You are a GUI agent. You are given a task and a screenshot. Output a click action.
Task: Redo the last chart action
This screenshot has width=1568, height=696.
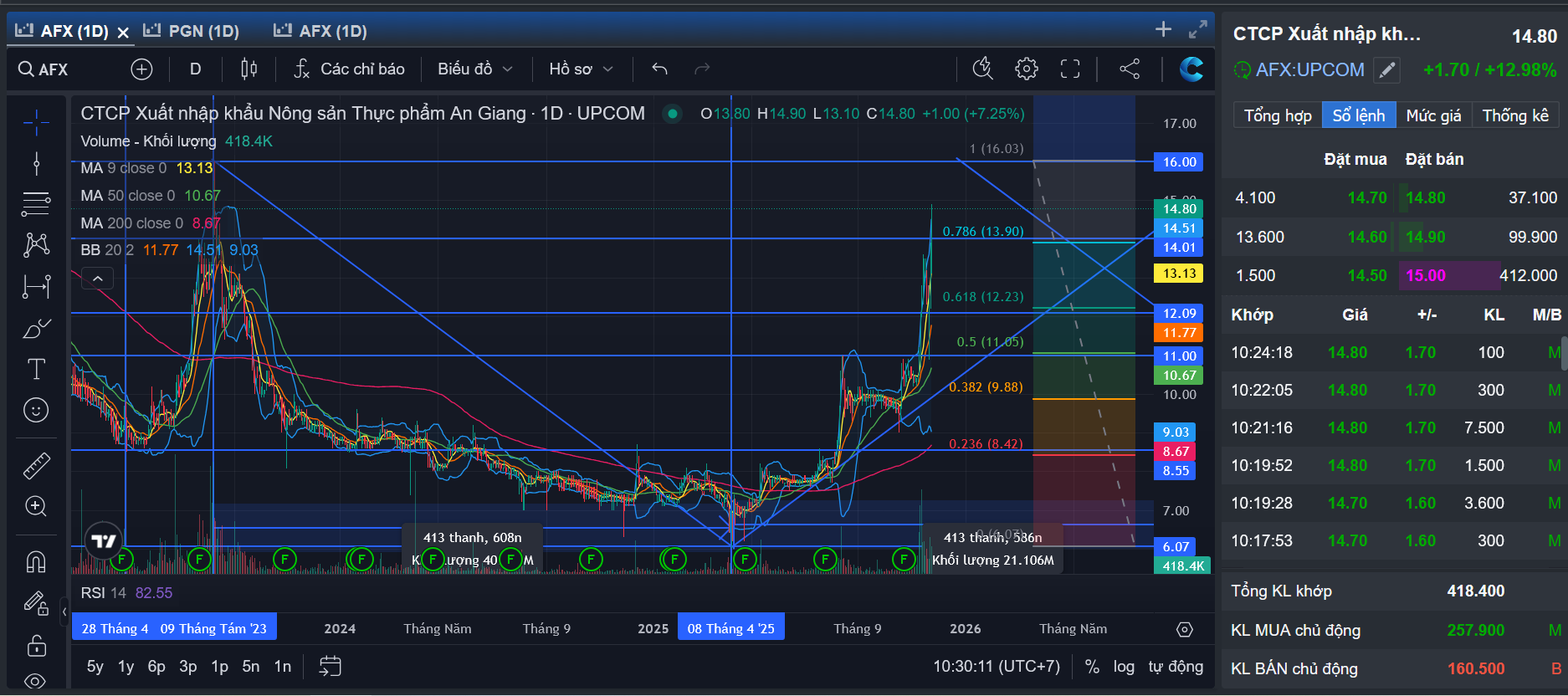[702, 69]
